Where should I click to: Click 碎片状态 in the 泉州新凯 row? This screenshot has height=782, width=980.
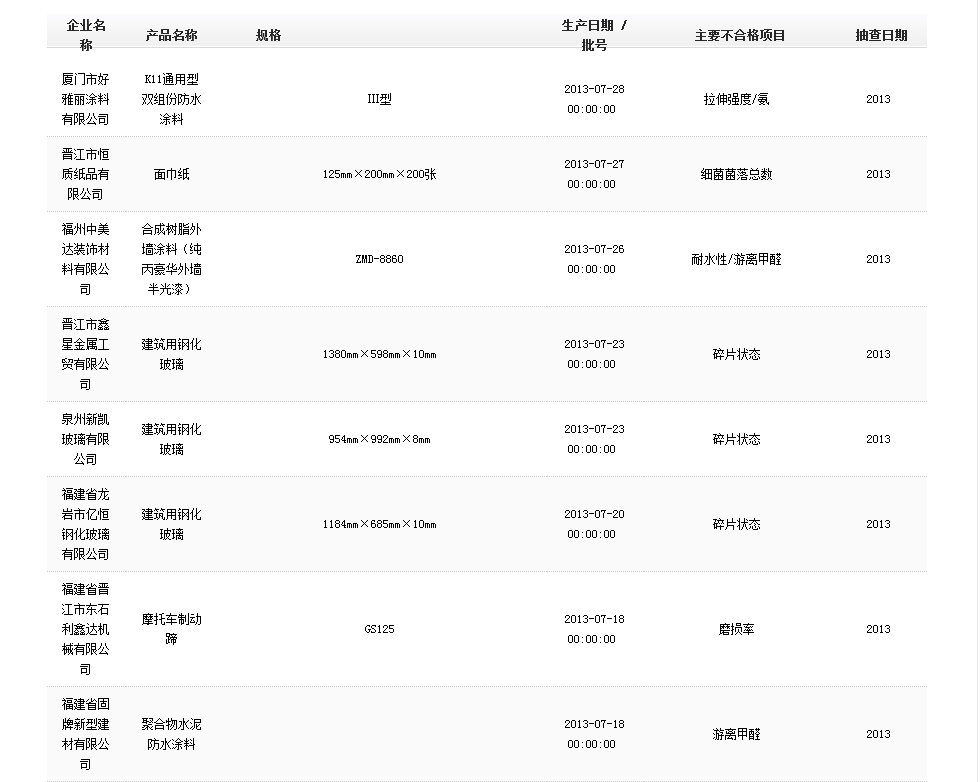tap(736, 439)
